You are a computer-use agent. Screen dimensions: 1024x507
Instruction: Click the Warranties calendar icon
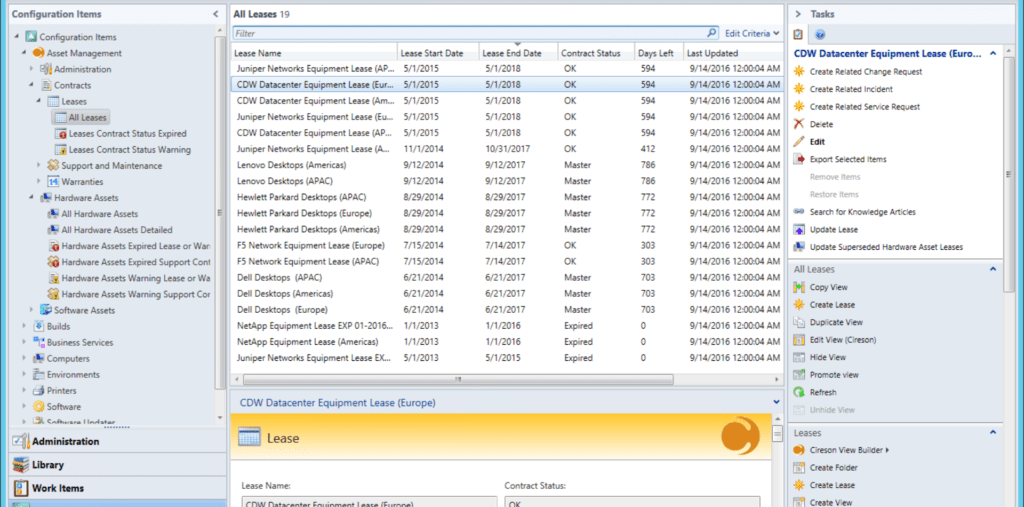[54, 182]
